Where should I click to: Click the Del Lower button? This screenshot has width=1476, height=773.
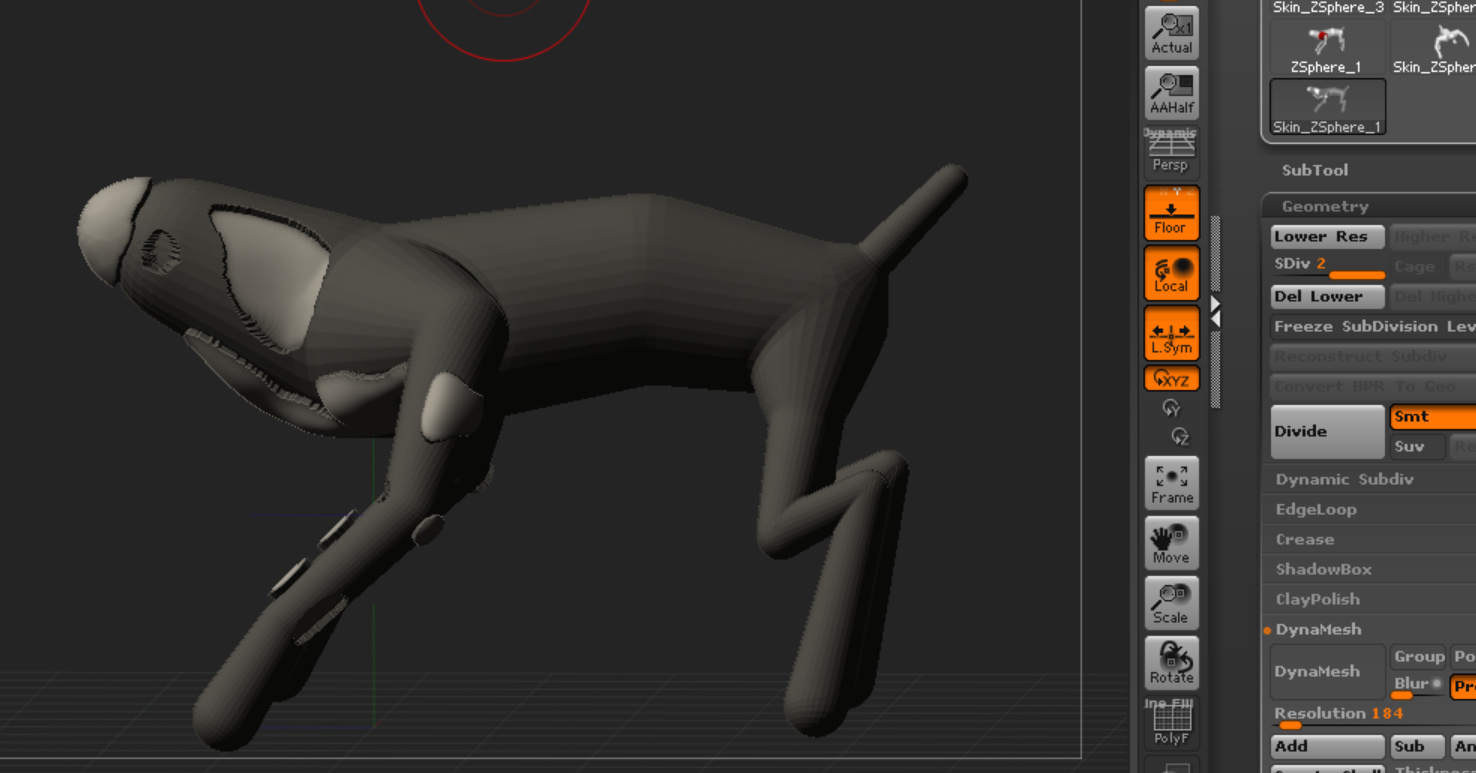pos(1328,296)
